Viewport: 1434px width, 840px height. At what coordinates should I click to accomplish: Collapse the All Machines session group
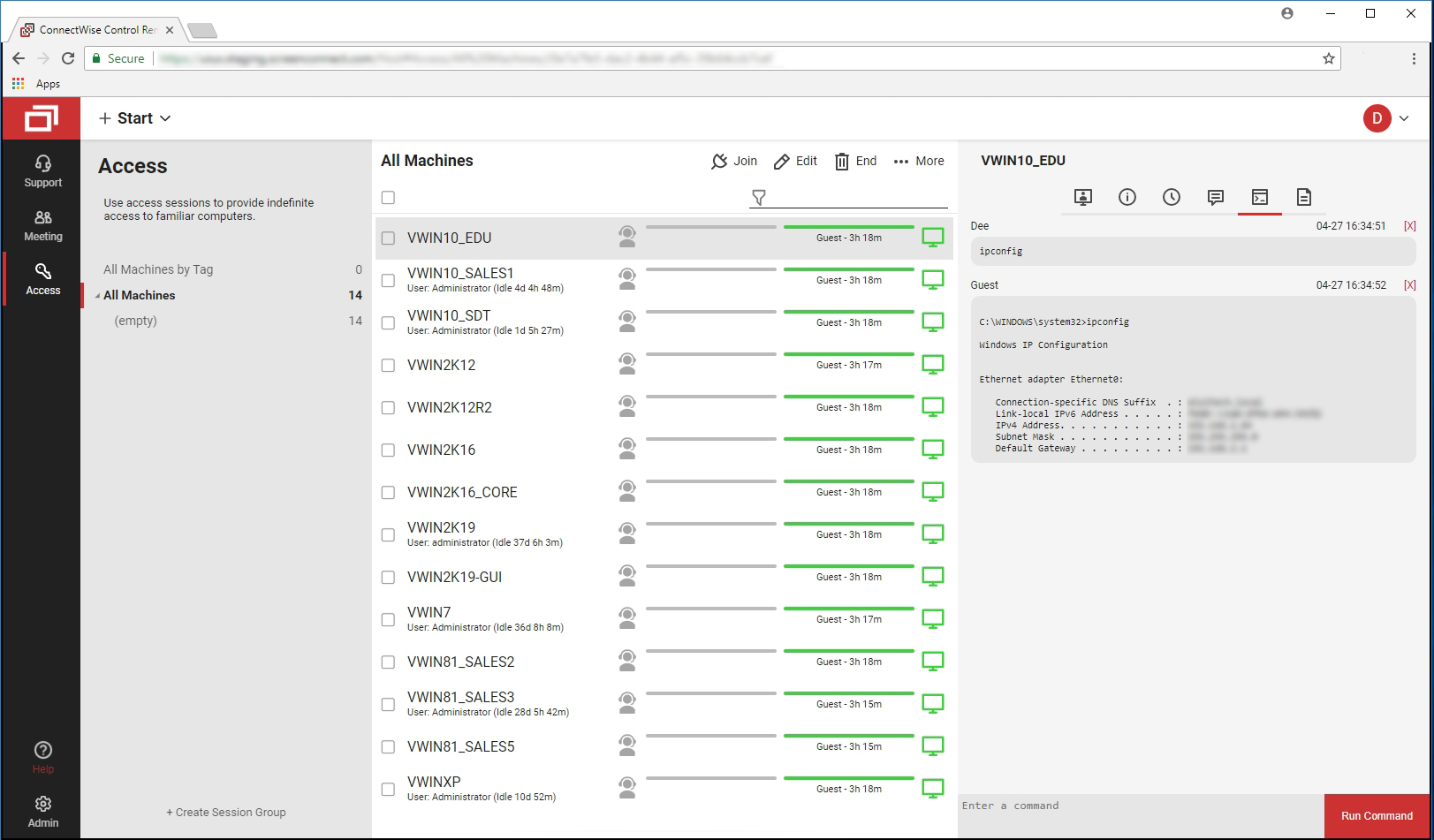point(97,295)
